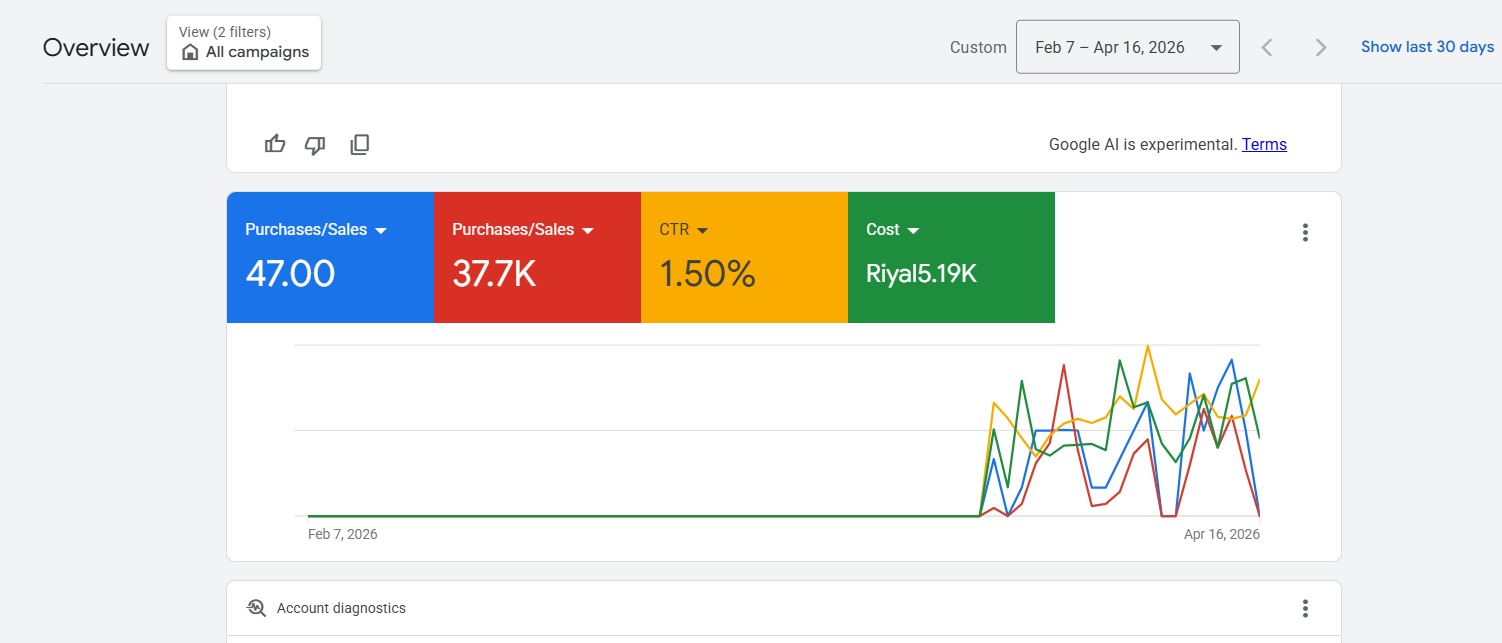Viewport: 1502px width, 643px height.
Task: Click the thumbs up feedback icon
Action: (275, 144)
